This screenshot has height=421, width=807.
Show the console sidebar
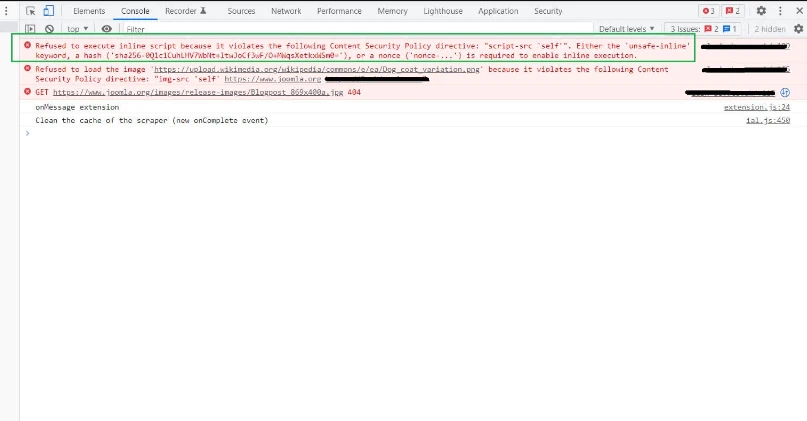click(30, 29)
